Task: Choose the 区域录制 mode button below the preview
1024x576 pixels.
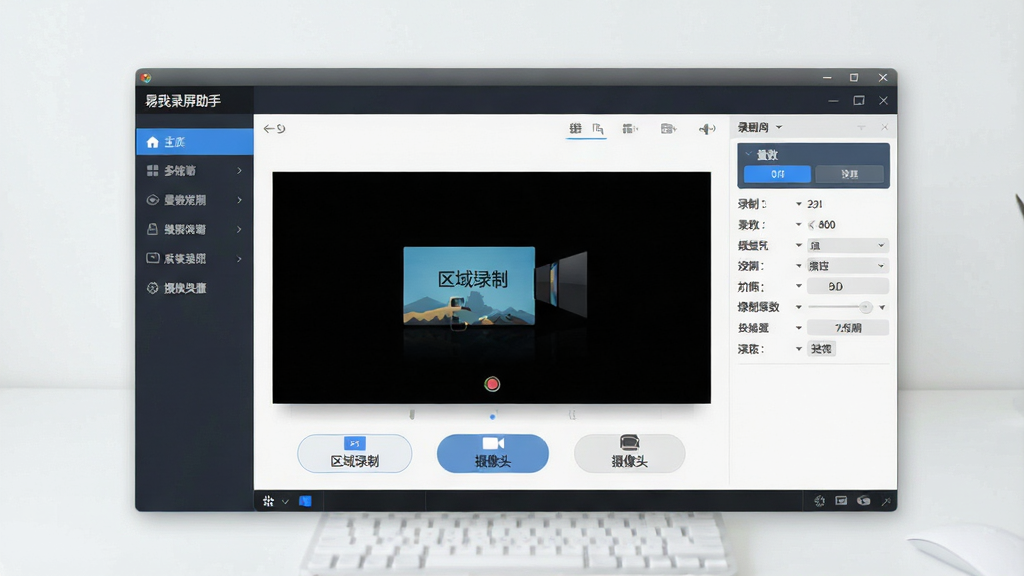Action: pyautogui.click(x=355, y=453)
